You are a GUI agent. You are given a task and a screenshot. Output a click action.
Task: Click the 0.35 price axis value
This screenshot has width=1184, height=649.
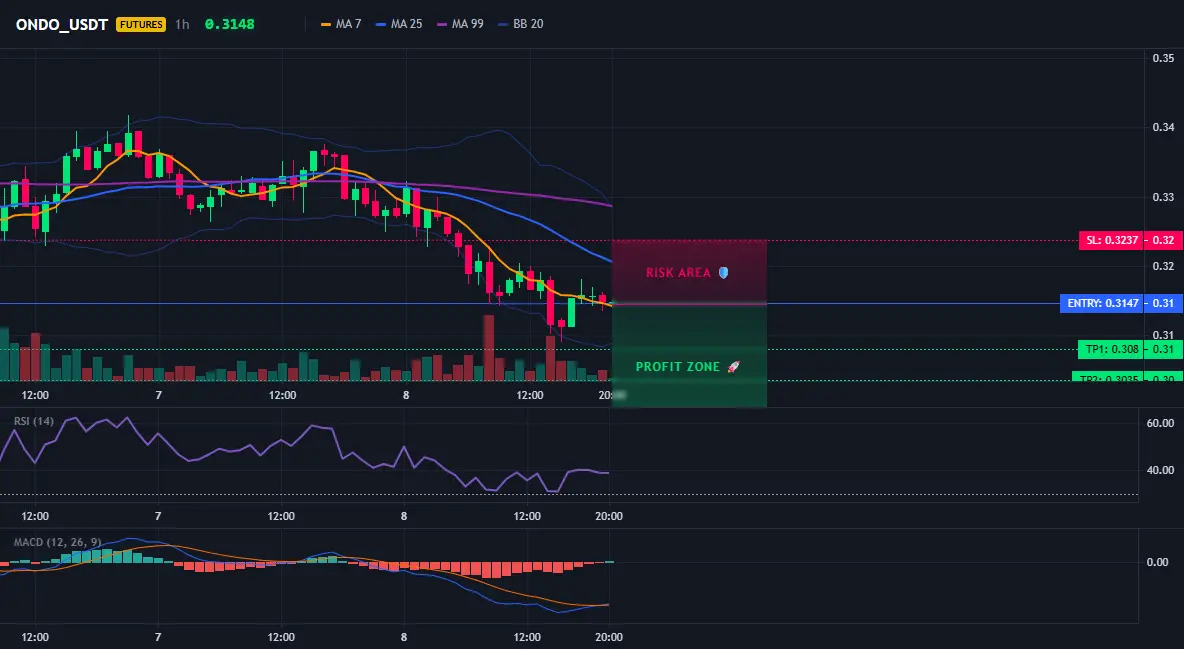[1163, 58]
